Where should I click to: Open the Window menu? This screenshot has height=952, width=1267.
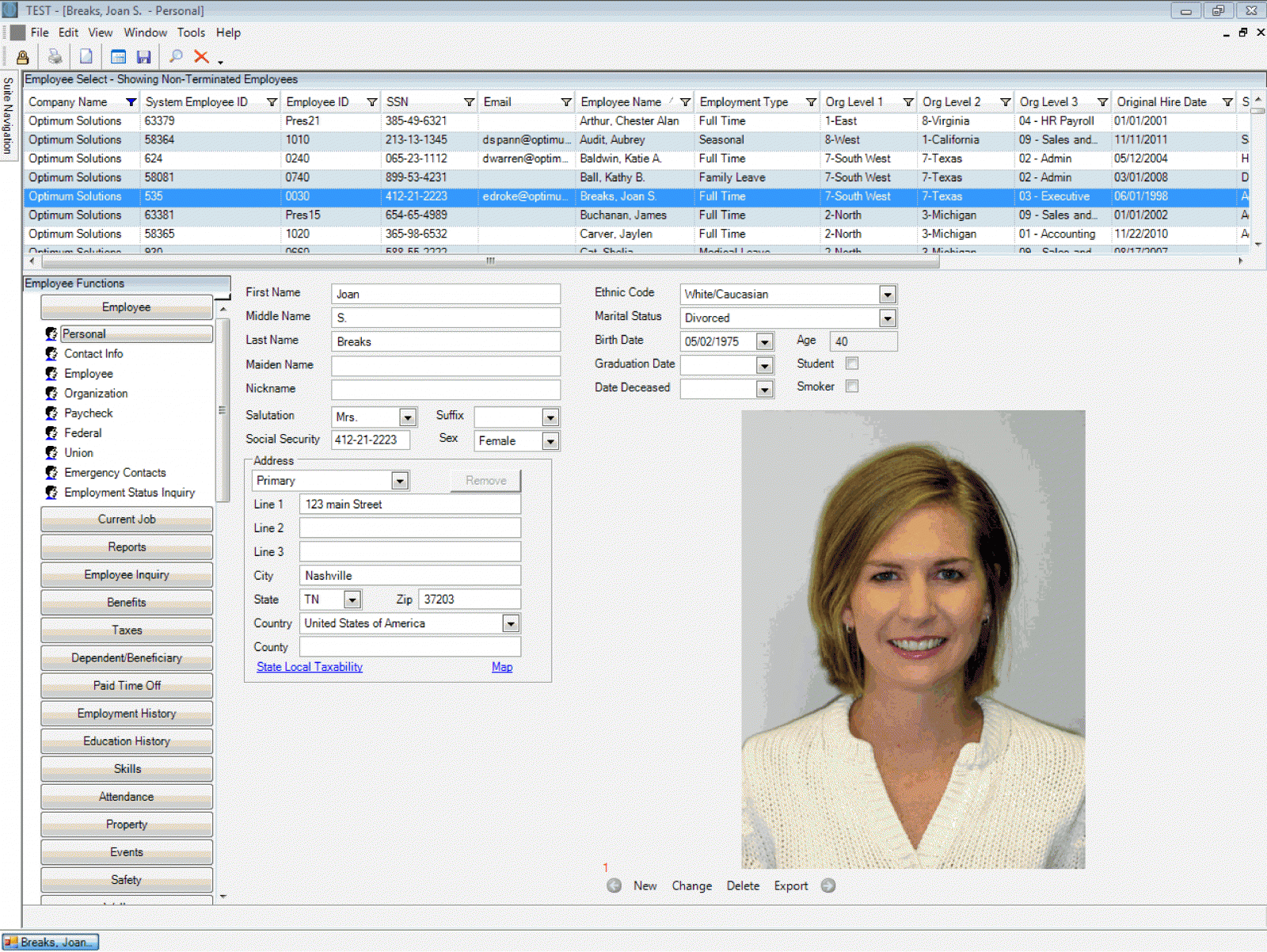click(145, 32)
